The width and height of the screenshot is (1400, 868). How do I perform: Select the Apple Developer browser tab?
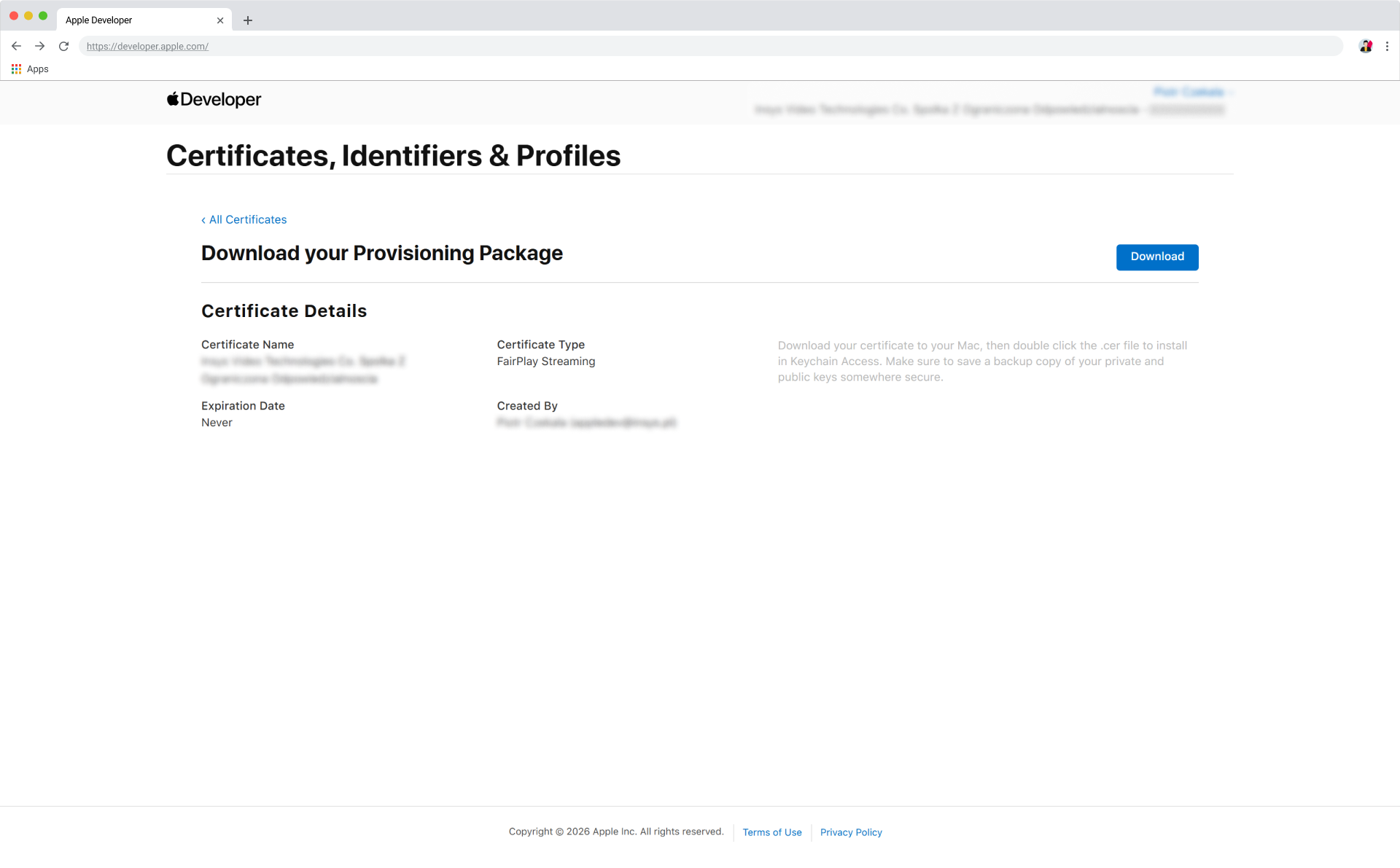click(144, 20)
